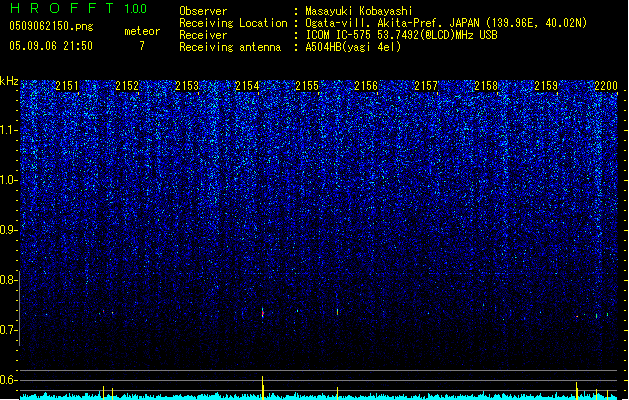
Task: Click the tallest yellow peak in the power graph
Action: 263,388
